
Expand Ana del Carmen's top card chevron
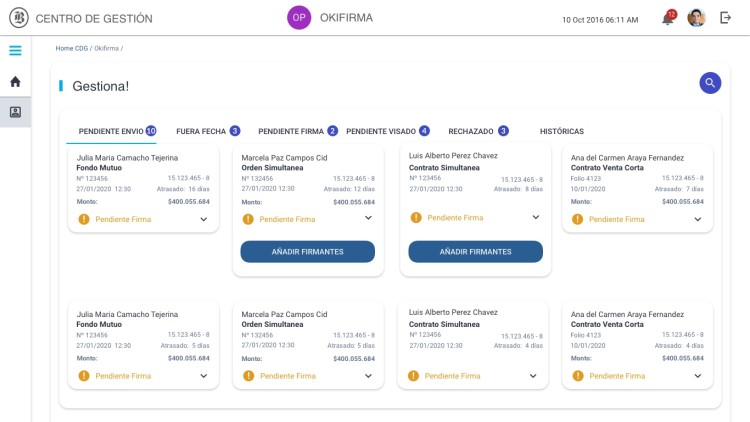tap(698, 219)
